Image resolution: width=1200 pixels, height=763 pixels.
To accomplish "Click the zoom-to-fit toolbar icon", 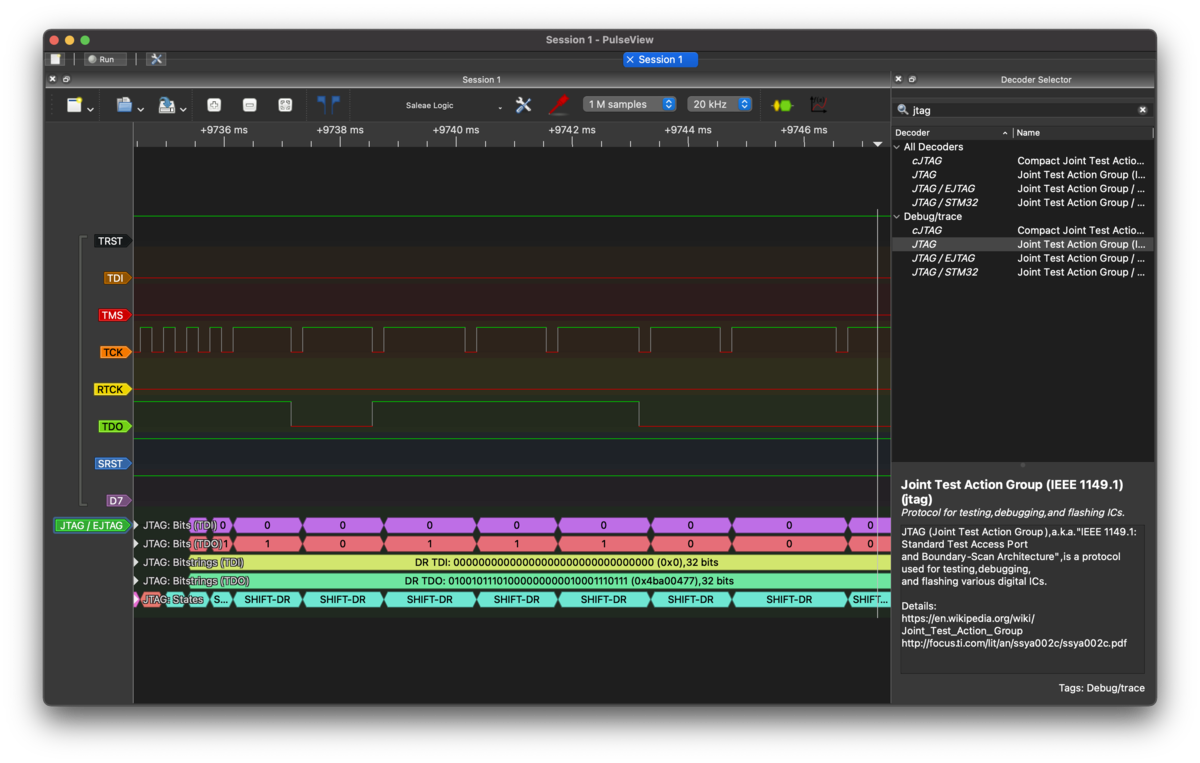I will coord(285,105).
